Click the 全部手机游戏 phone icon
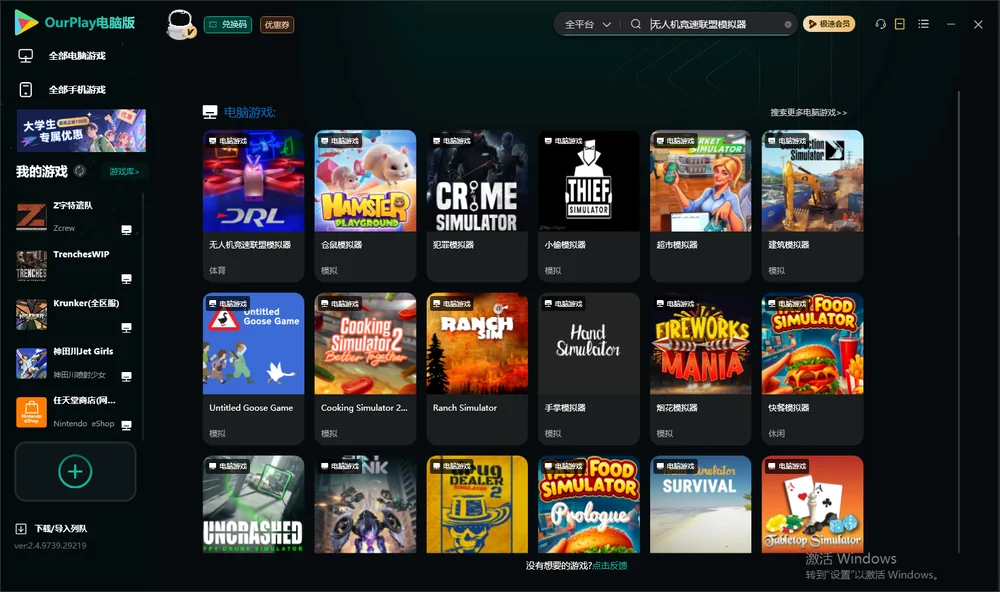The height and width of the screenshot is (592, 1000). [26, 89]
